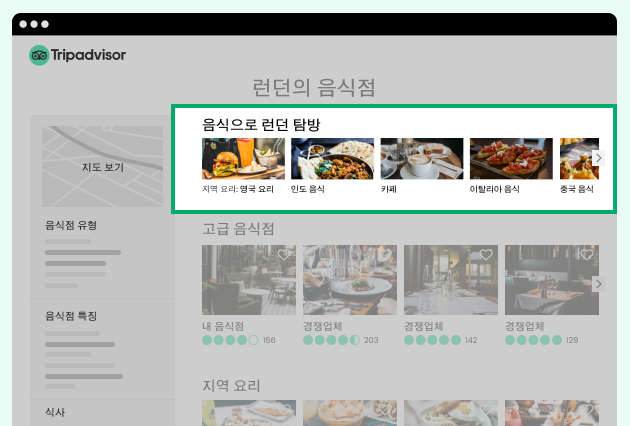Click the 142 review count
Viewport: 630px width, 426px height.
[x=471, y=340]
